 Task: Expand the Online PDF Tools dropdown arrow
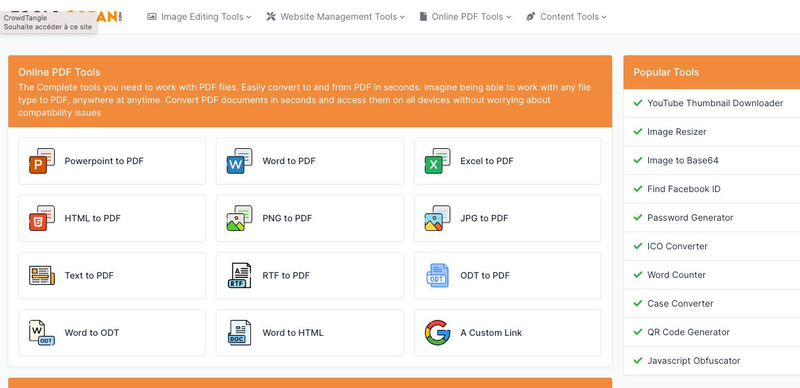pyautogui.click(x=508, y=17)
